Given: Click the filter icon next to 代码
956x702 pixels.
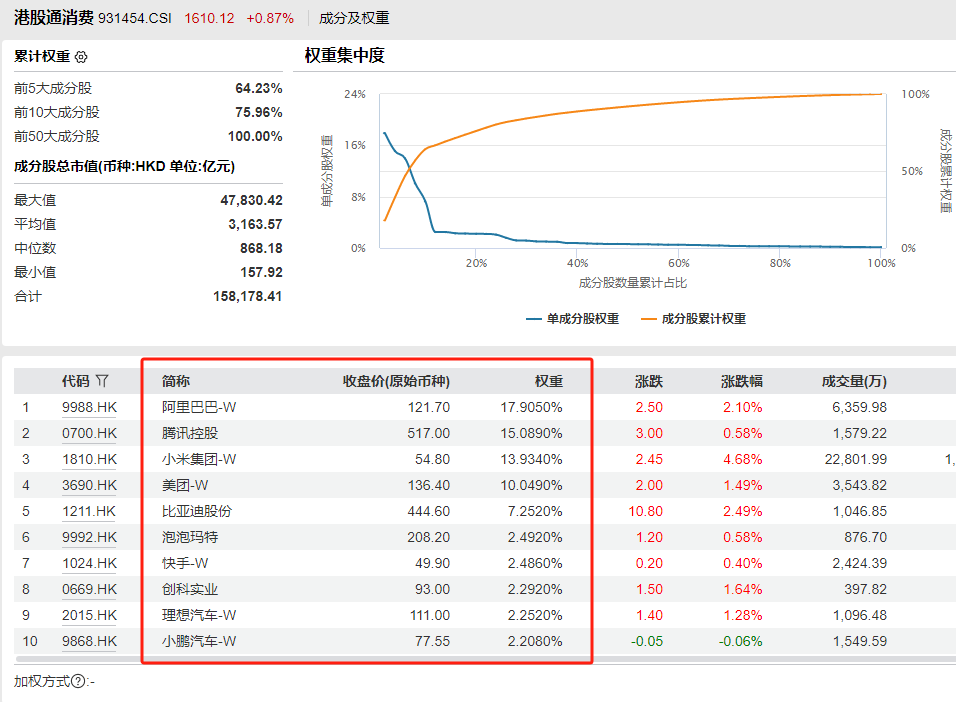Looking at the screenshot, I should pos(102,381).
